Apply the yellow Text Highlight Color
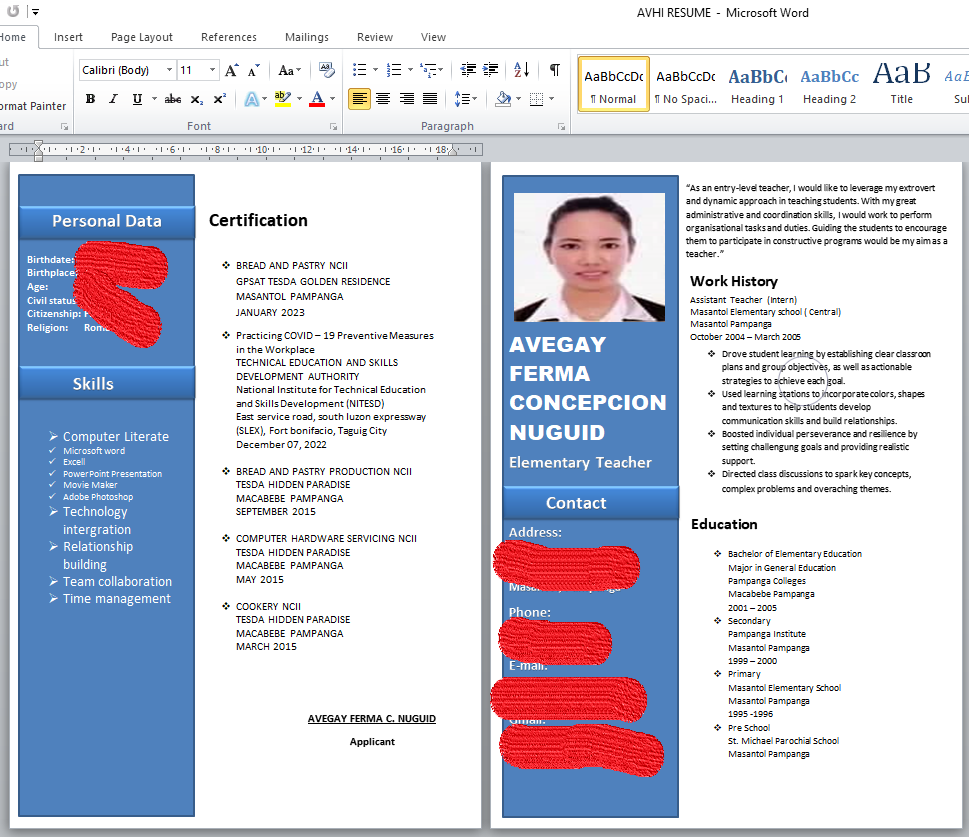 tap(283, 99)
